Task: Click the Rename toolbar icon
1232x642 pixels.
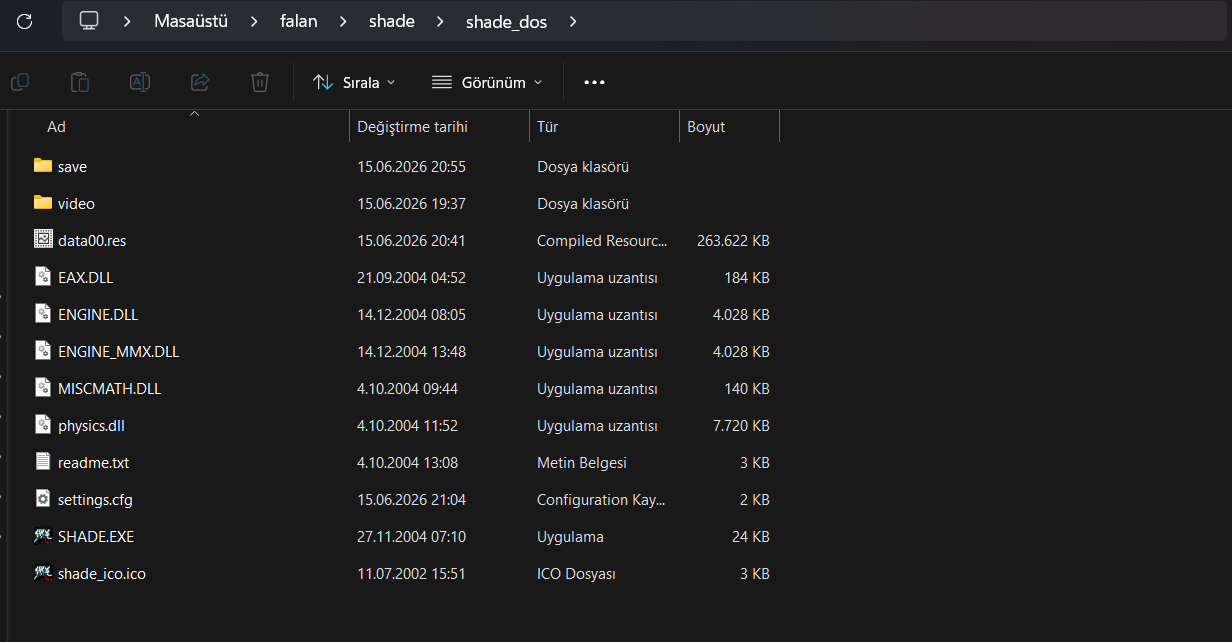Action: pyautogui.click(x=140, y=82)
